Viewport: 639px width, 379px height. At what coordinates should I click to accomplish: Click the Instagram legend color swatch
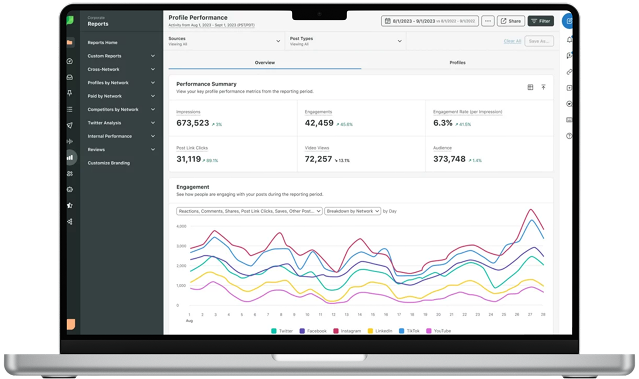pyautogui.click(x=336, y=331)
